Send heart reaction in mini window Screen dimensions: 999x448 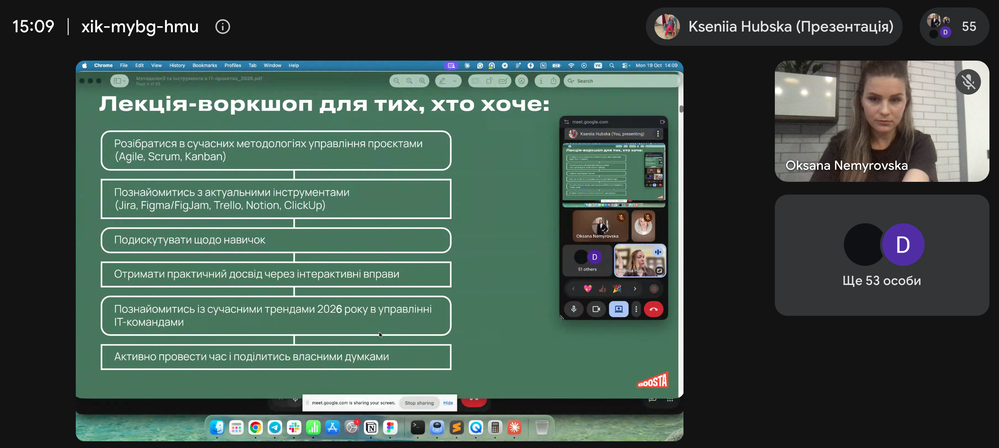tap(587, 289)
